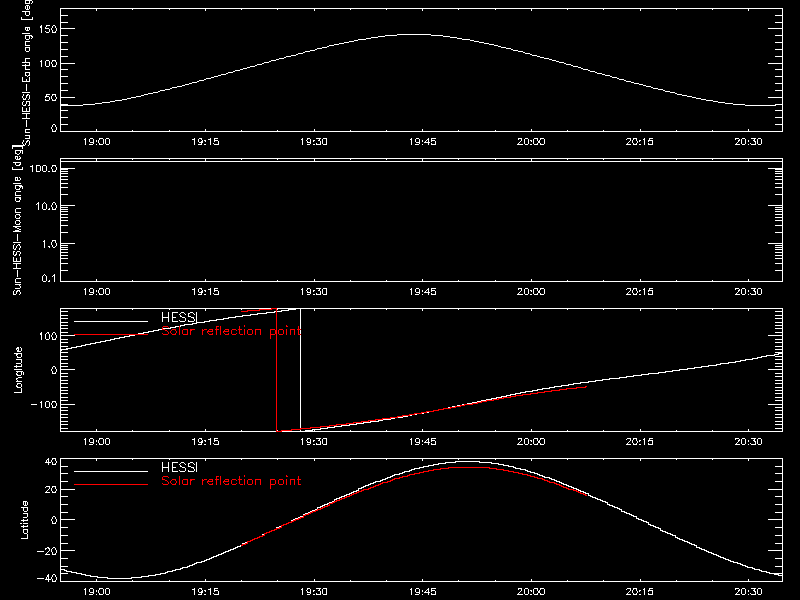Click 19:45 time label under Earth angle plot

click(x=422, y=142)
